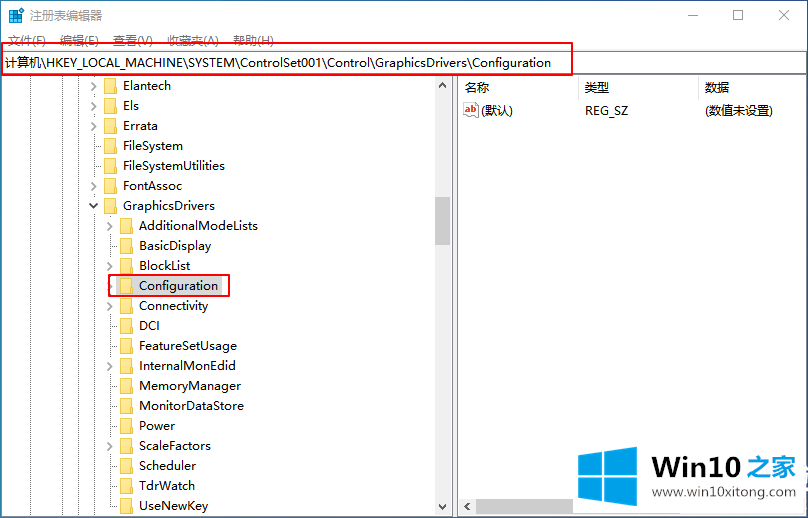
Task: Open the 收藏夹(A) menu
Action: coord(193,40)
